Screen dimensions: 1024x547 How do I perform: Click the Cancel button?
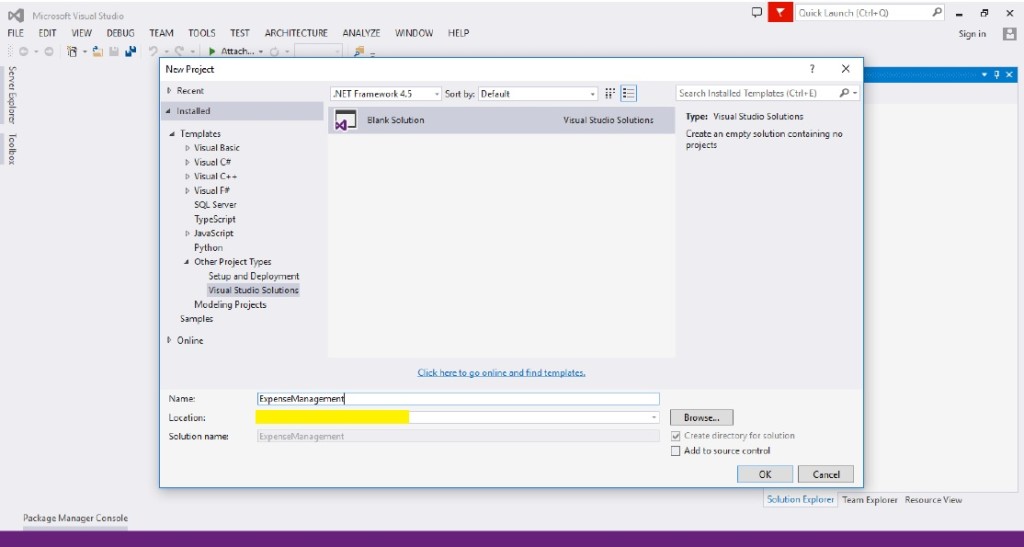pyautogui.click(x=826, y=475)
